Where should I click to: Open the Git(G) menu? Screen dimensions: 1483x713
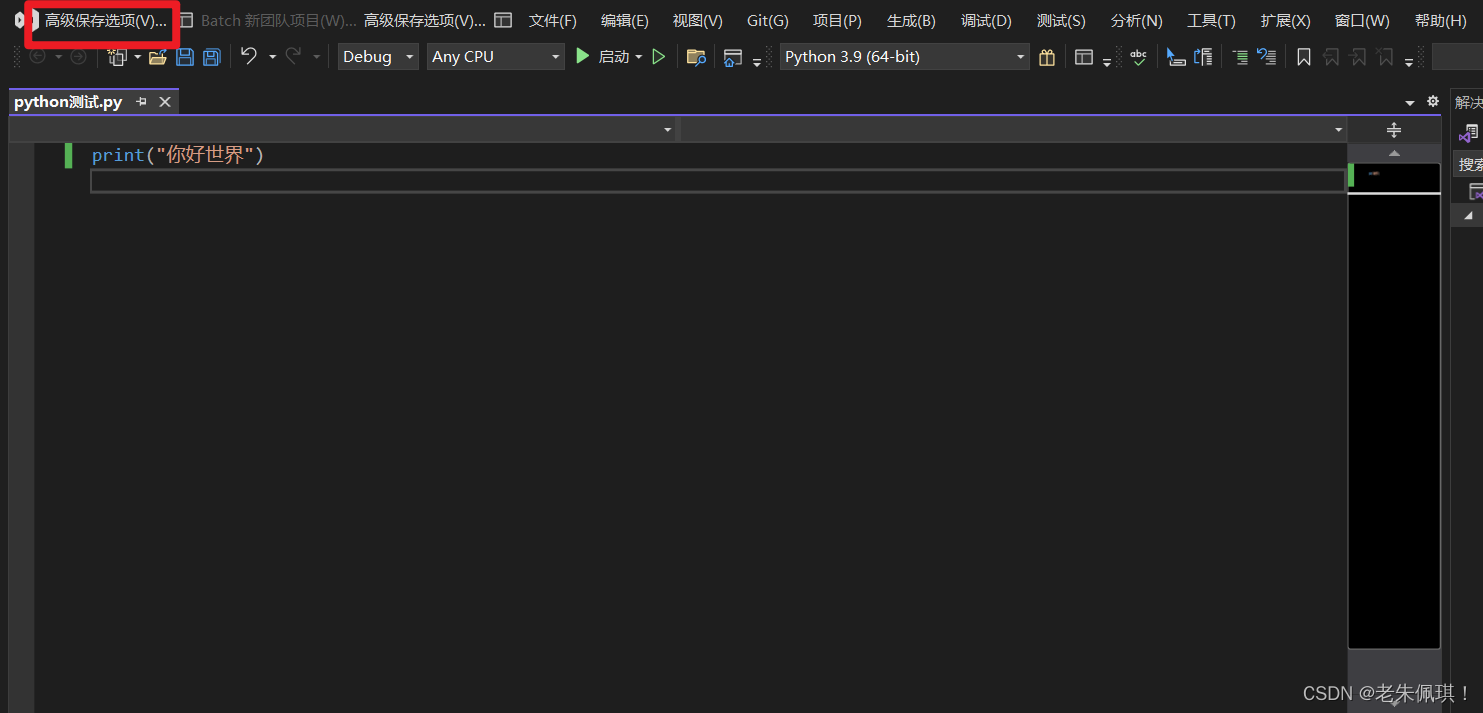(768, 20)
